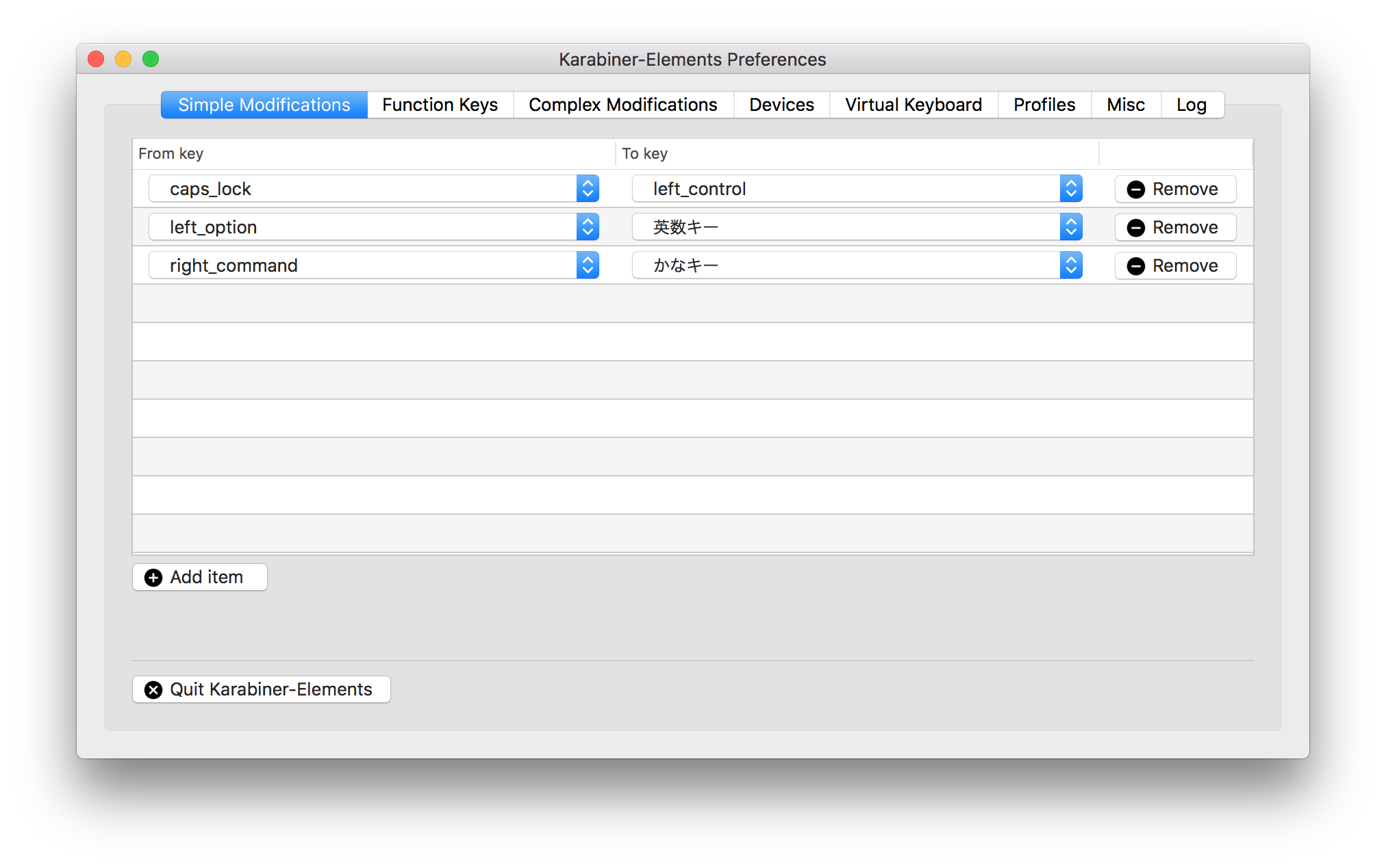Open the Function Keys tab
Viewport: 1386px width, 868px height.
[x=440, y=105]
